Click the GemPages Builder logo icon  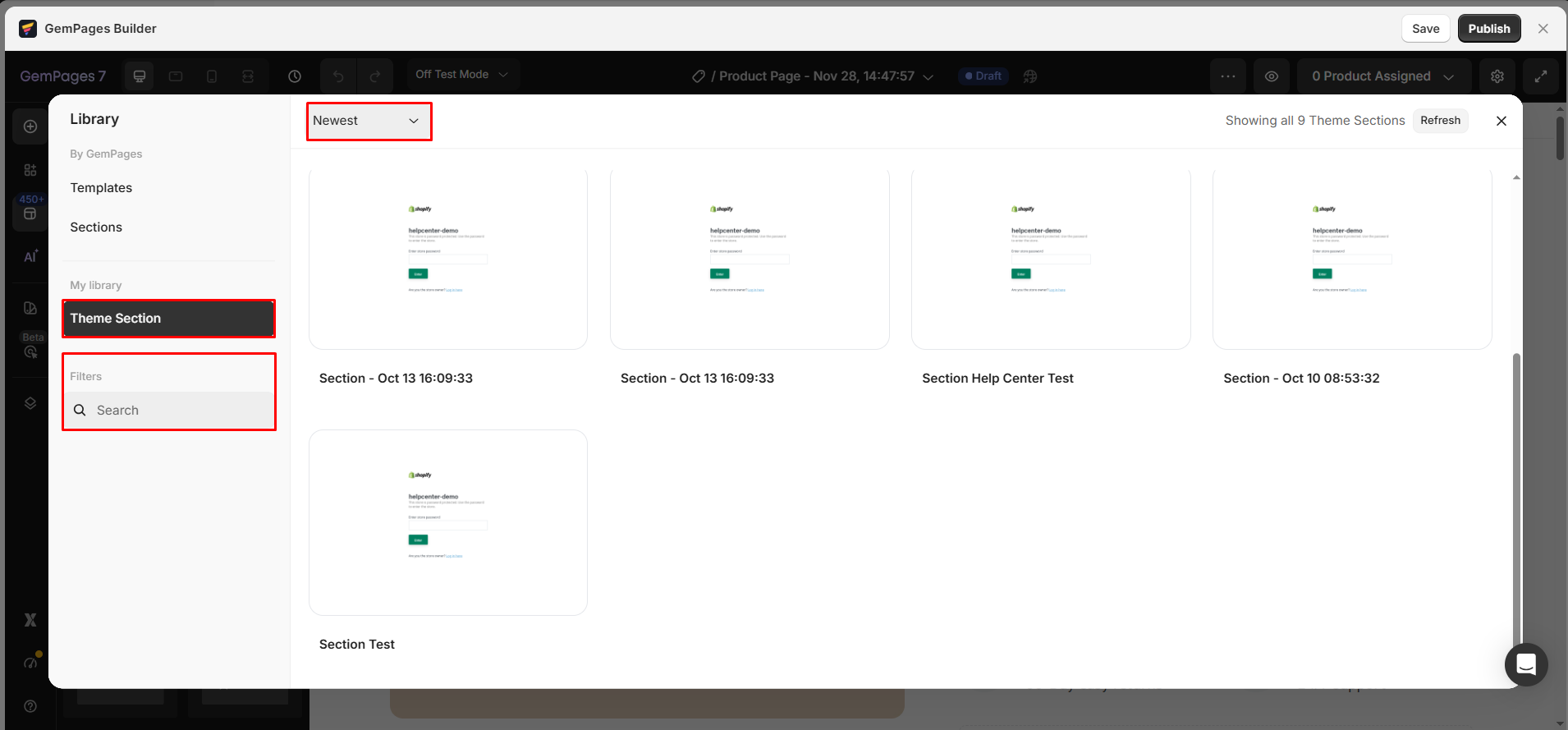(x=28, y=29)
